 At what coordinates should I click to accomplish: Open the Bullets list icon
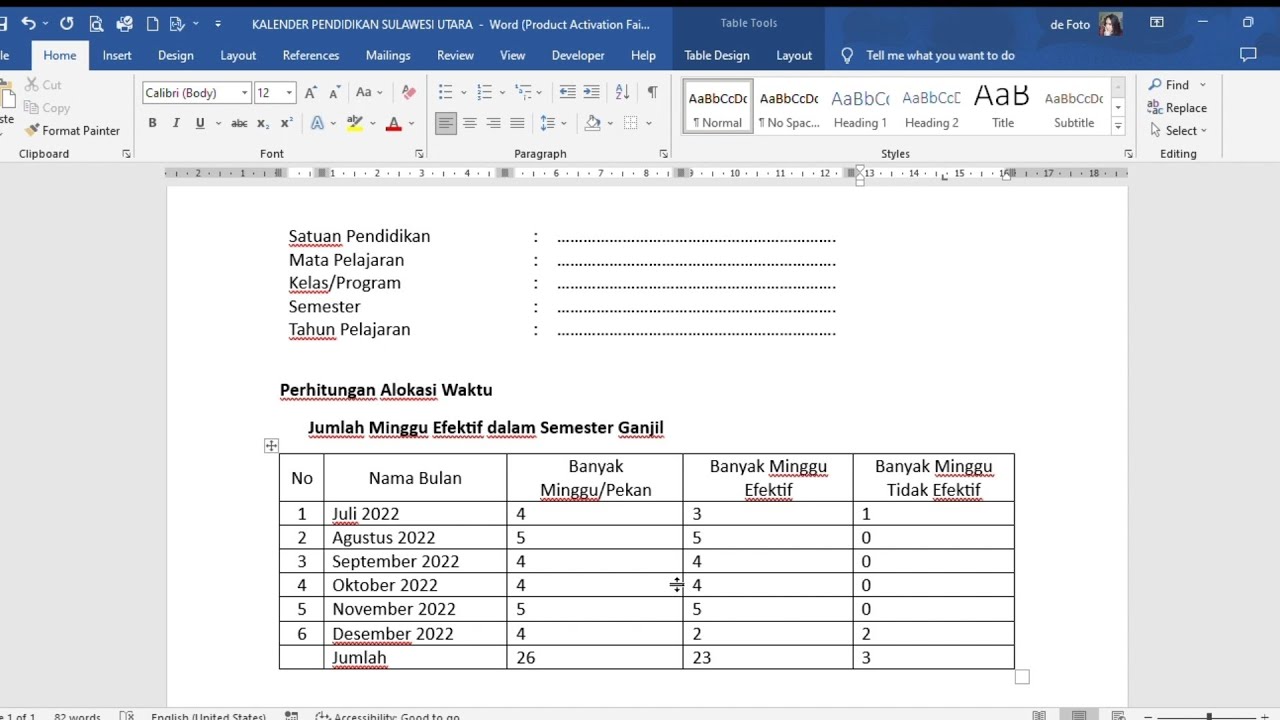(x=446, y=92)
